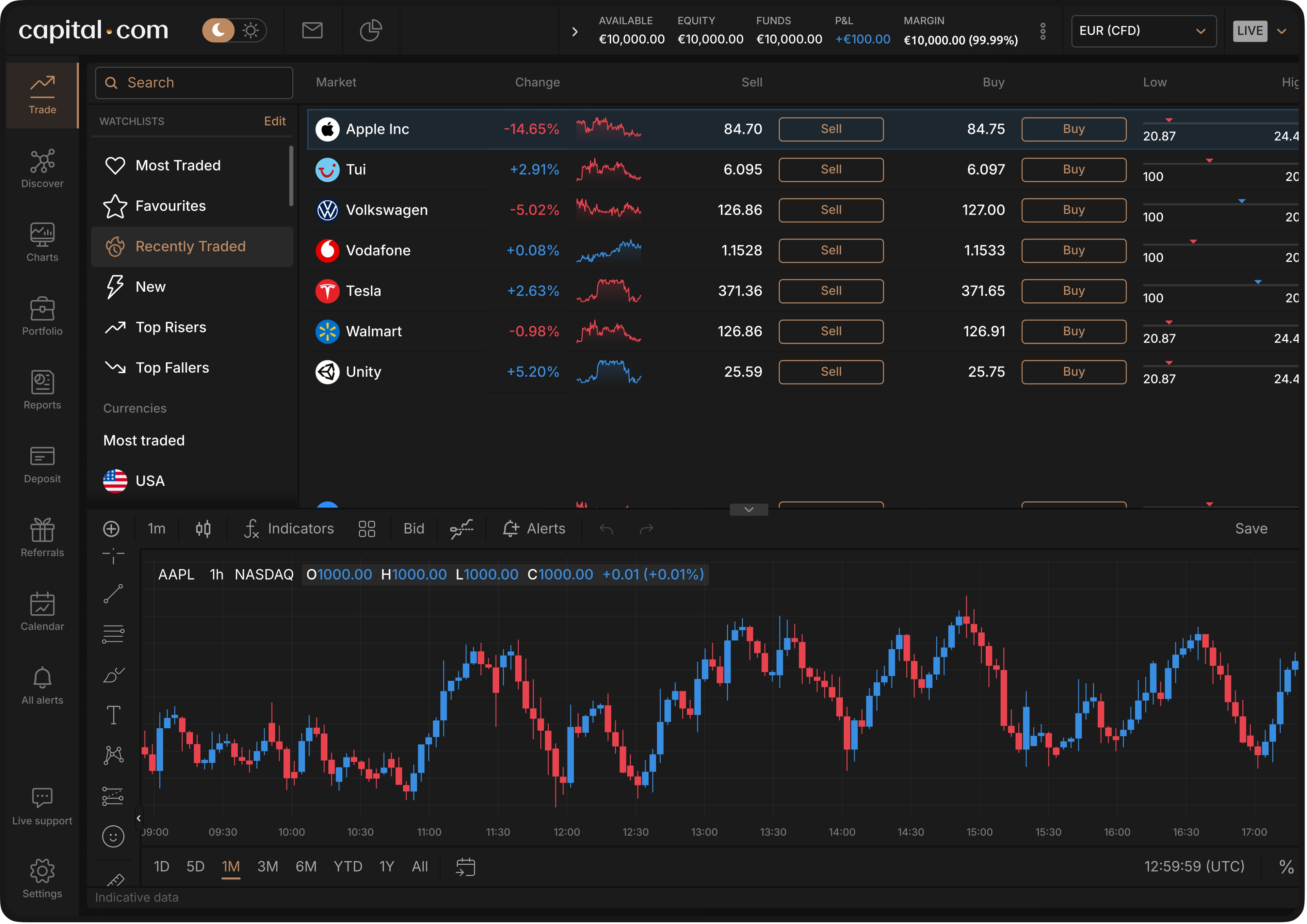Open Trade in the sidebar

(43, 96)
